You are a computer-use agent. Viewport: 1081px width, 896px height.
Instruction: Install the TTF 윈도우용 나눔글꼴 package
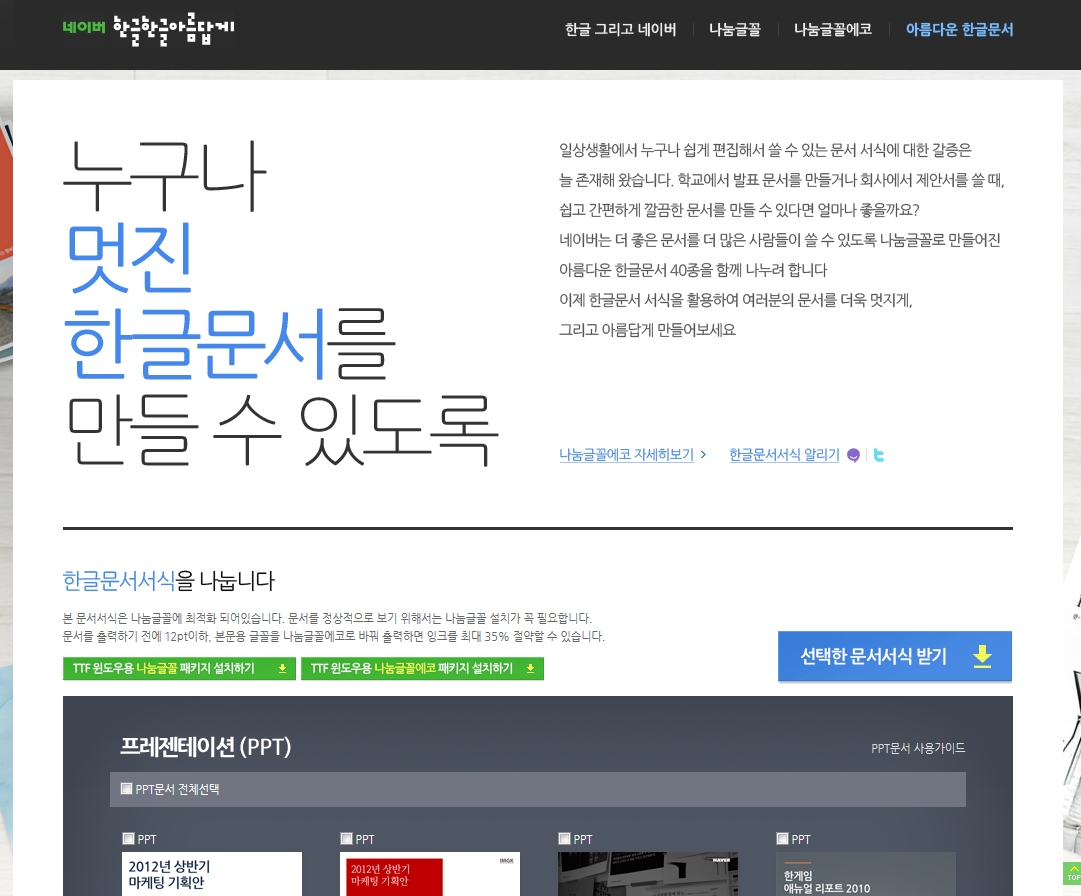pyautogui.click(x=179, y=669)
